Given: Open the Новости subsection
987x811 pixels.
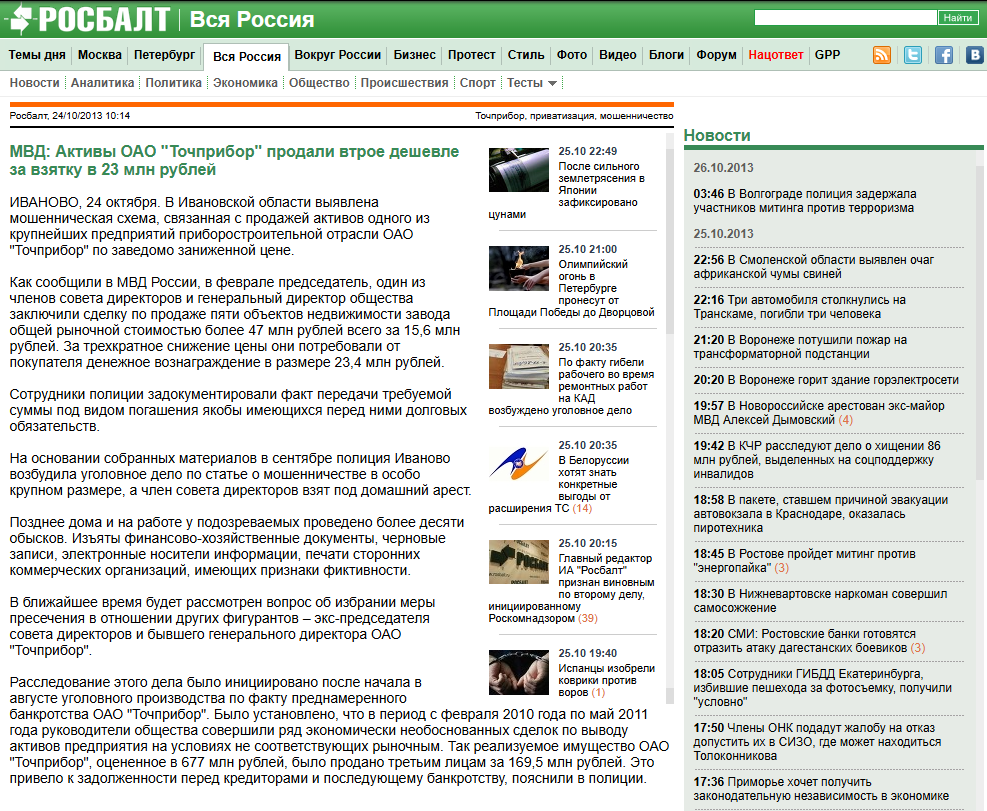Looking at the screenshot, I should (x=34, y=82).
